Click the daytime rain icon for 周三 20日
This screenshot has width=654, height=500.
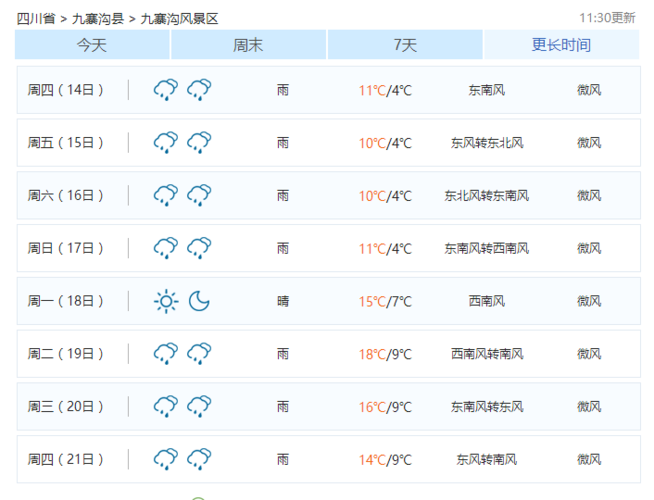coord(166,407)
